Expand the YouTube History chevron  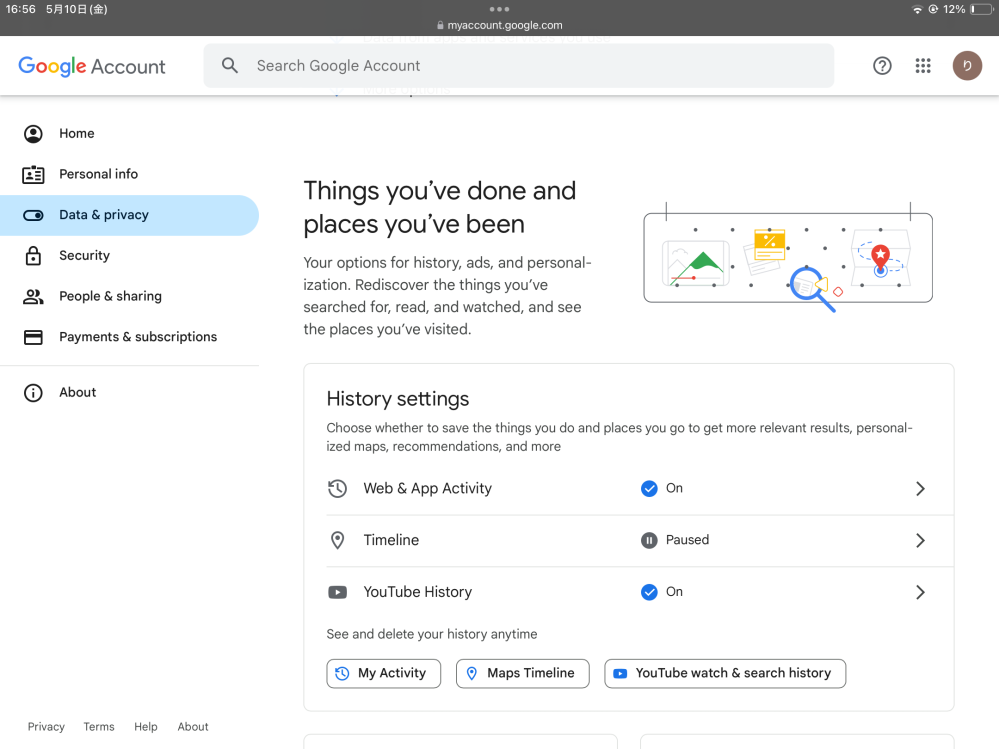920,592
